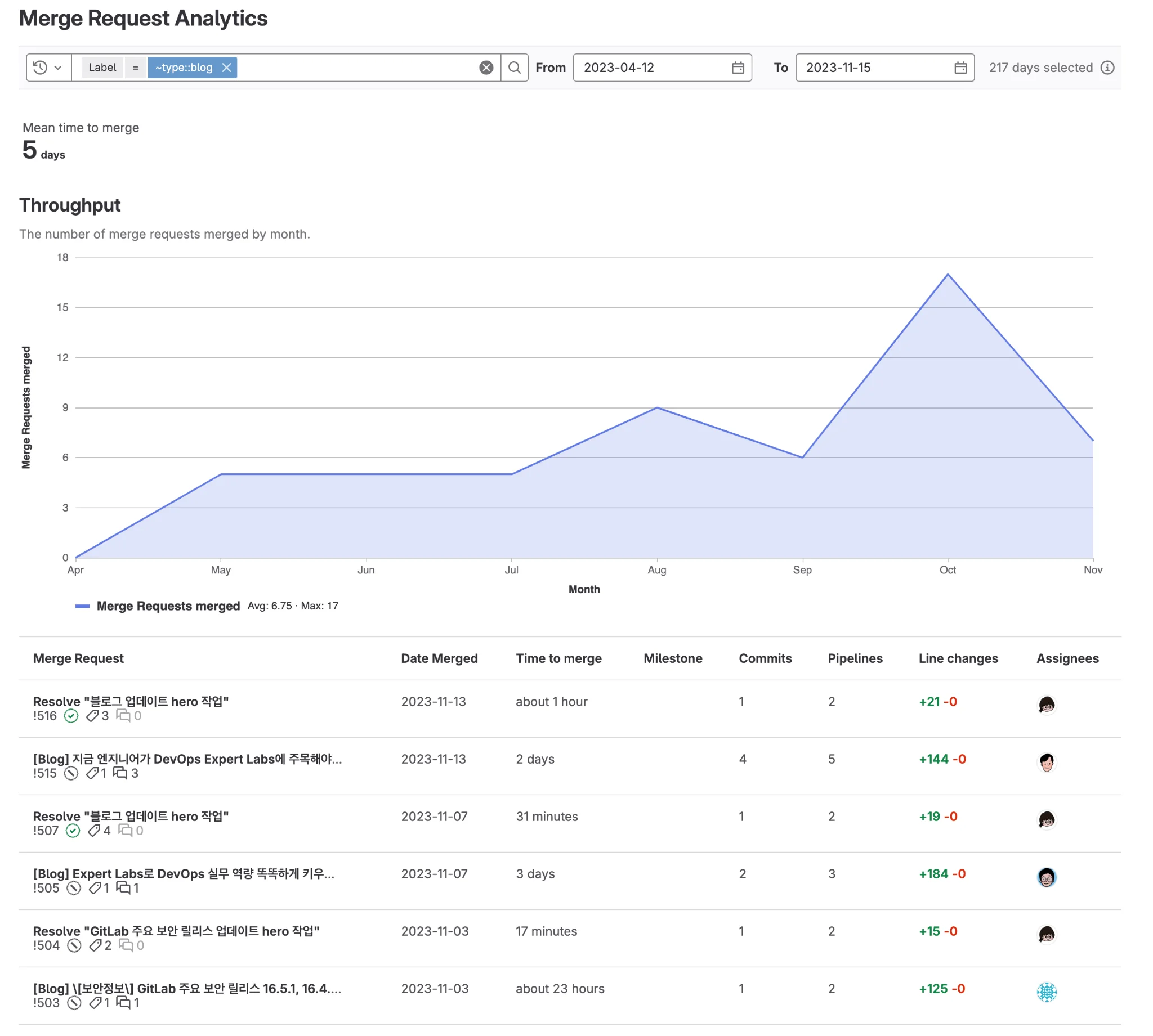Image resolution: width=1153 pixels, height=1036 pixels.
Task: Click the days selected info icon
Action: pos(1107,68)
